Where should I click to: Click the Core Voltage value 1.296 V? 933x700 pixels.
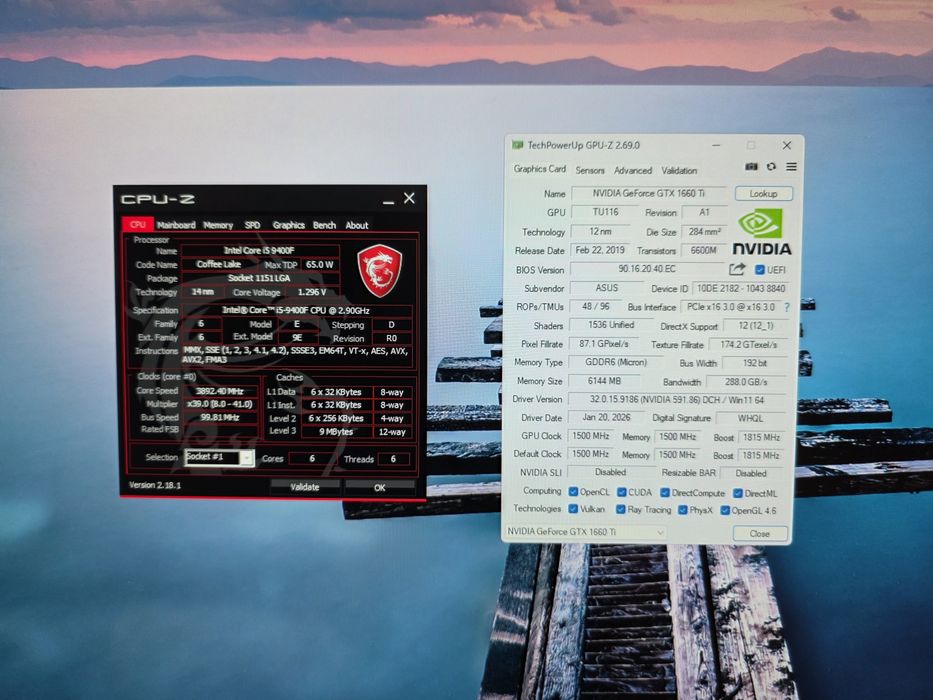pos(312,292)
